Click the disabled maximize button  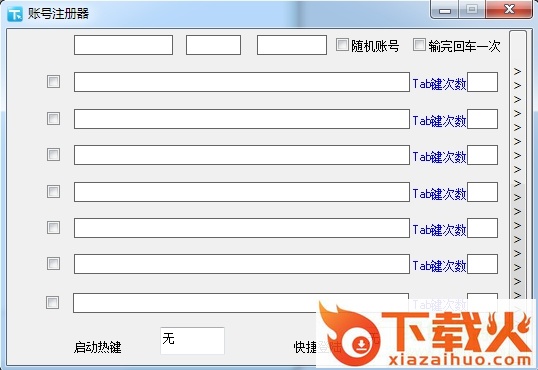(472, 9)
